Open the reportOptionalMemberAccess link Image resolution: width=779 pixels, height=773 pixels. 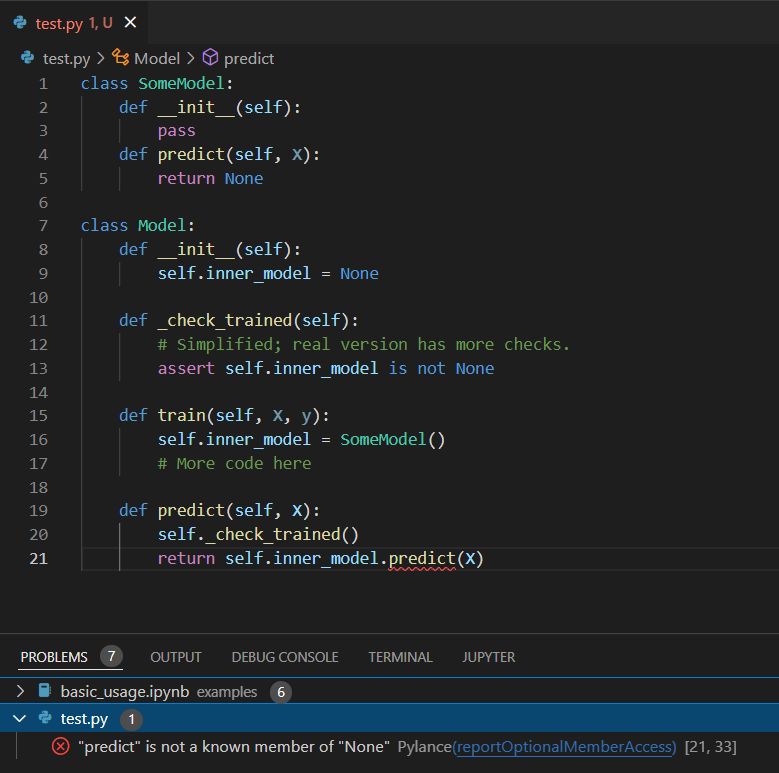(564, 747)
